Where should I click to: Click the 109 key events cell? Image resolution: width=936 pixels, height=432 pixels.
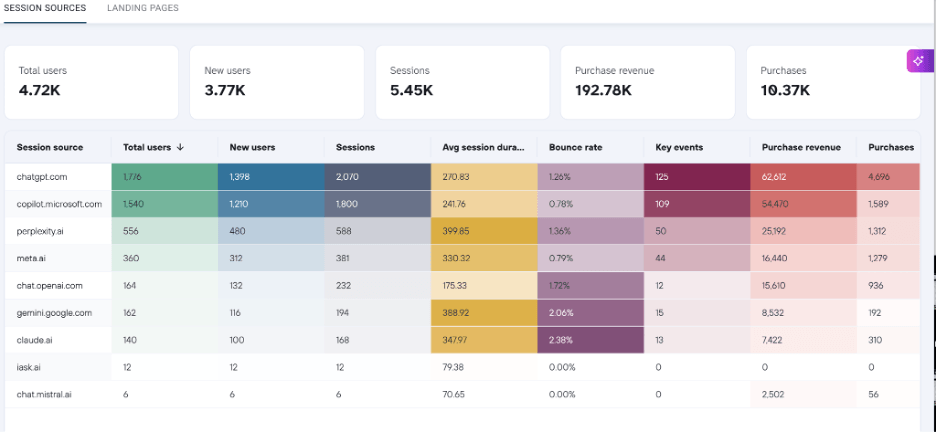click(x=697, y=204)
